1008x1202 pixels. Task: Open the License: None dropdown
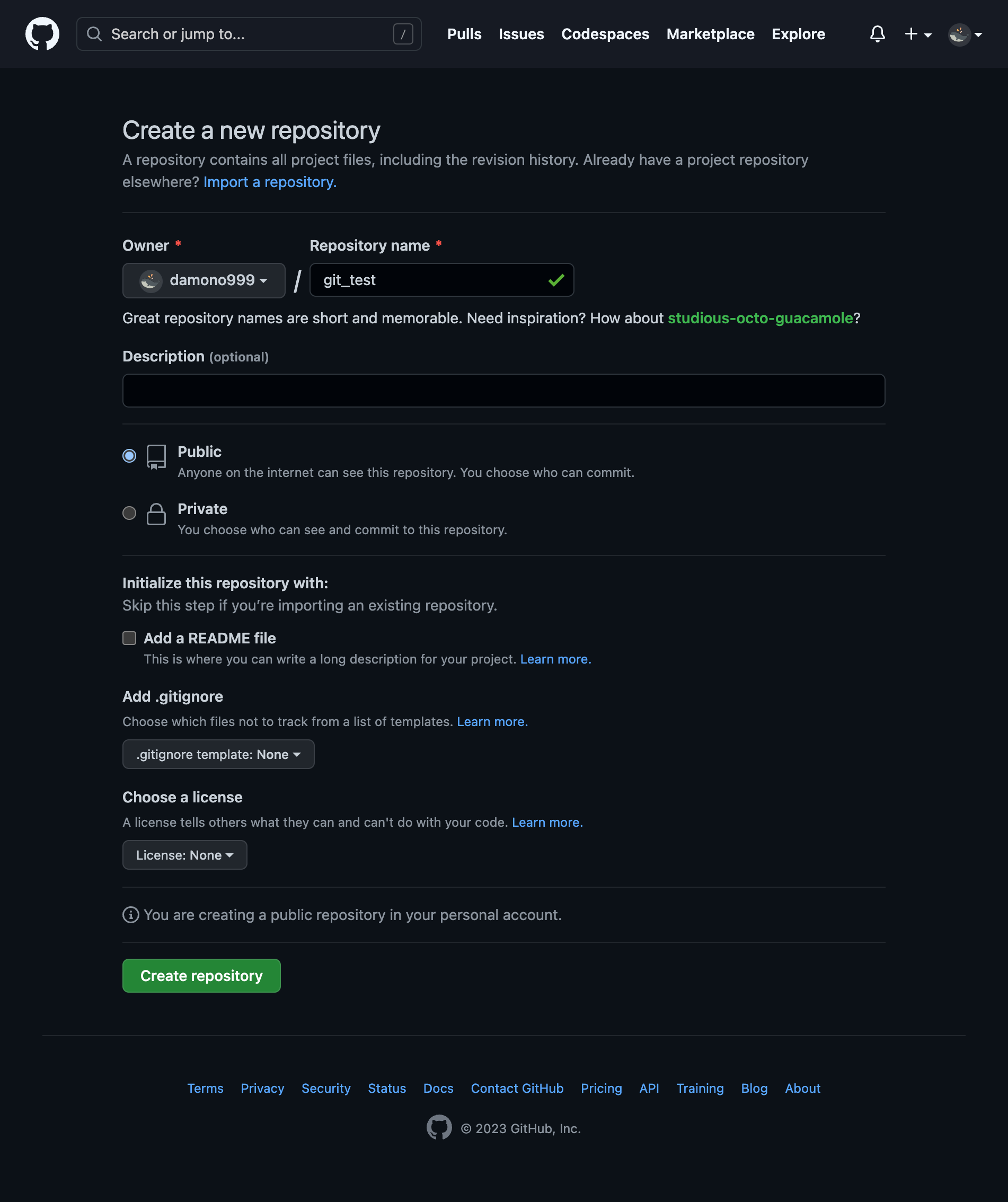coord(184,854)
